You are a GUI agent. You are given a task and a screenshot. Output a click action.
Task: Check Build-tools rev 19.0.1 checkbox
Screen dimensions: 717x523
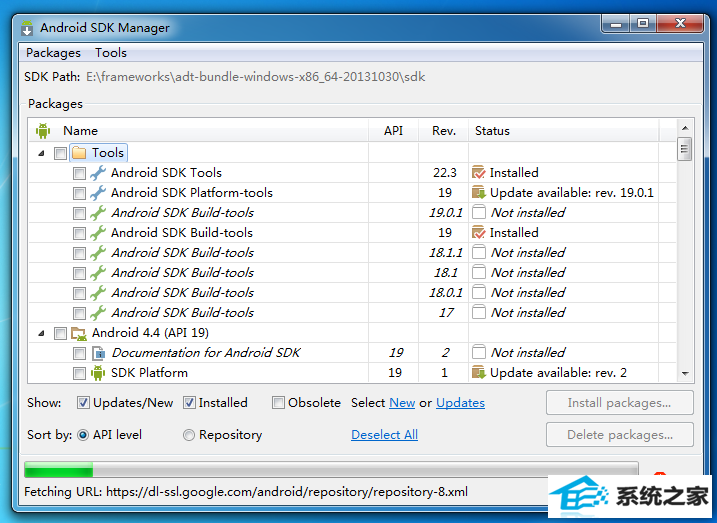pos(79,213)
